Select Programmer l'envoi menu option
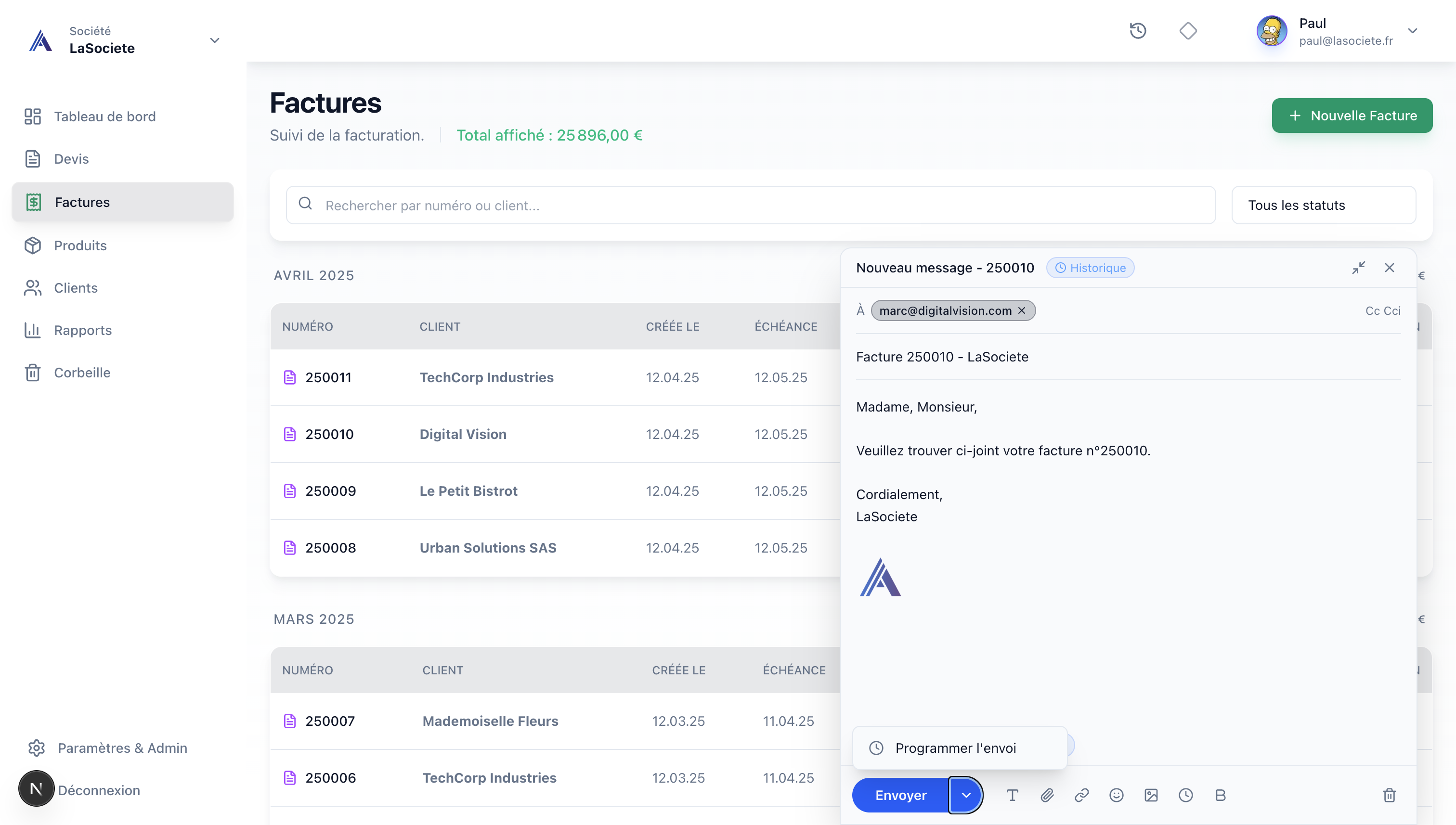 956,748
